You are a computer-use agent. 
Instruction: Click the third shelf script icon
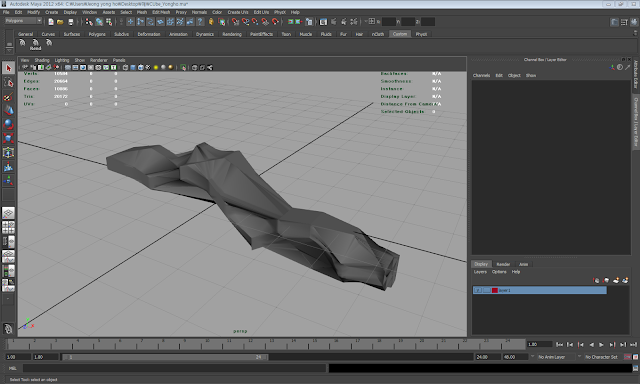click(49, 43)
